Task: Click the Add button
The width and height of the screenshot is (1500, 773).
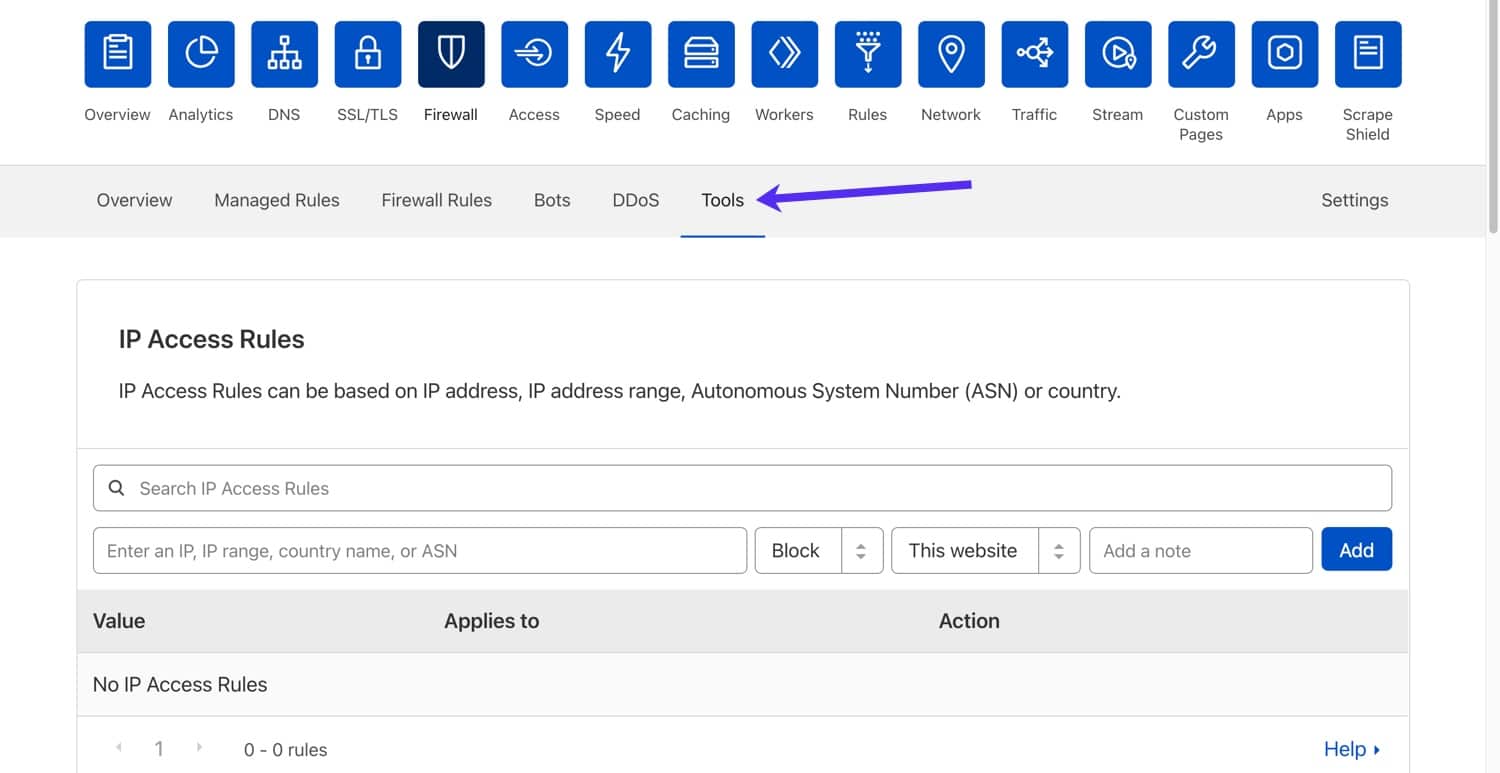Action: (1356, 550)
